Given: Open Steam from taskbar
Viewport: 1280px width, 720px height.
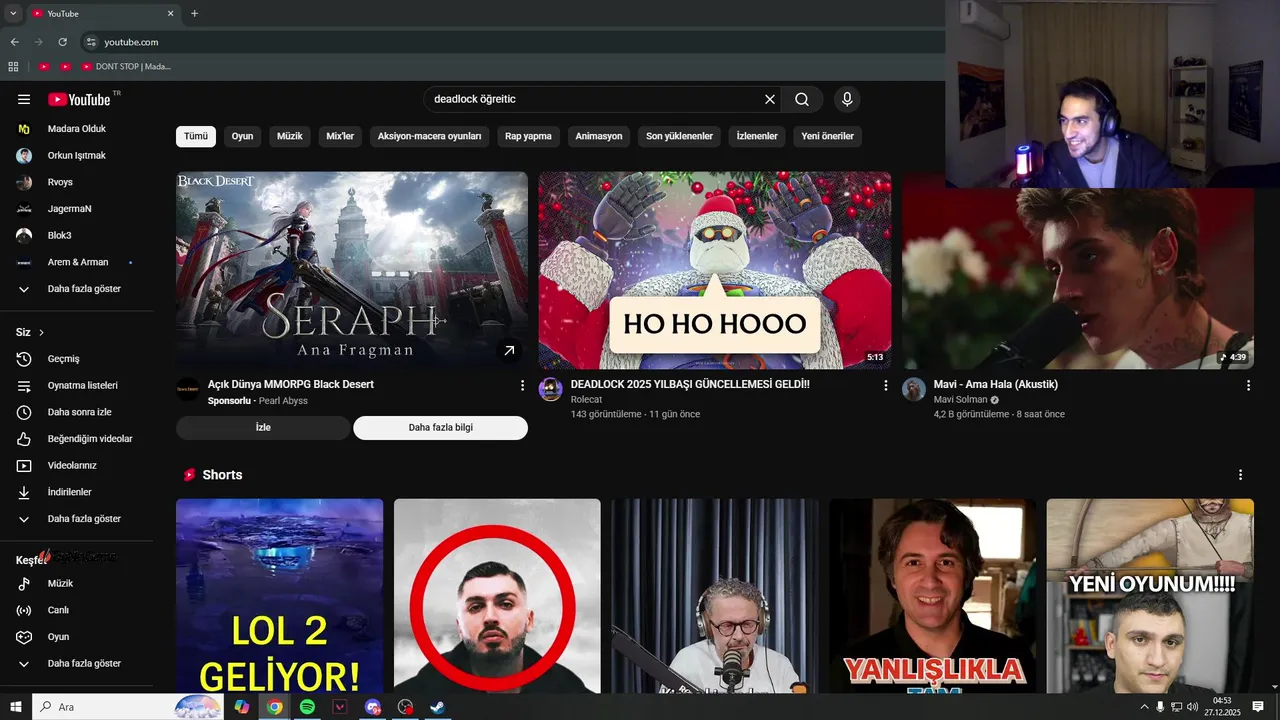Looking at the screenshot, I should point(437,707).
